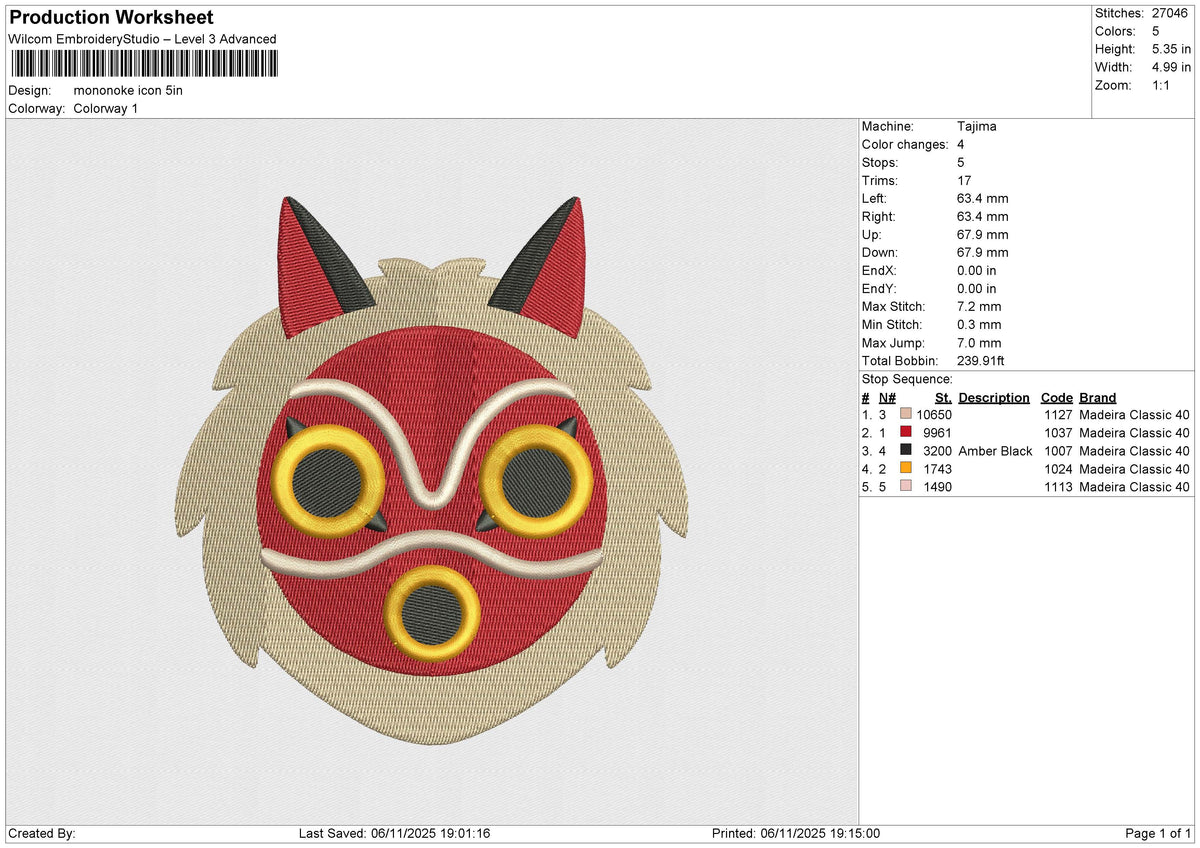Select the red swatch for code 1037
Screen dimensions: 1200x848
pos(906,433)
